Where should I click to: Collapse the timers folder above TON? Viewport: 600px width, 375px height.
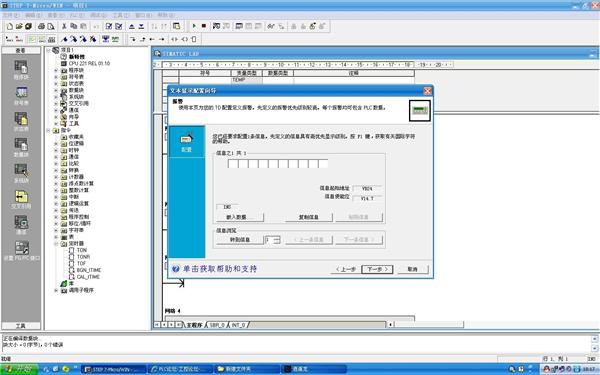pos(56,244)
